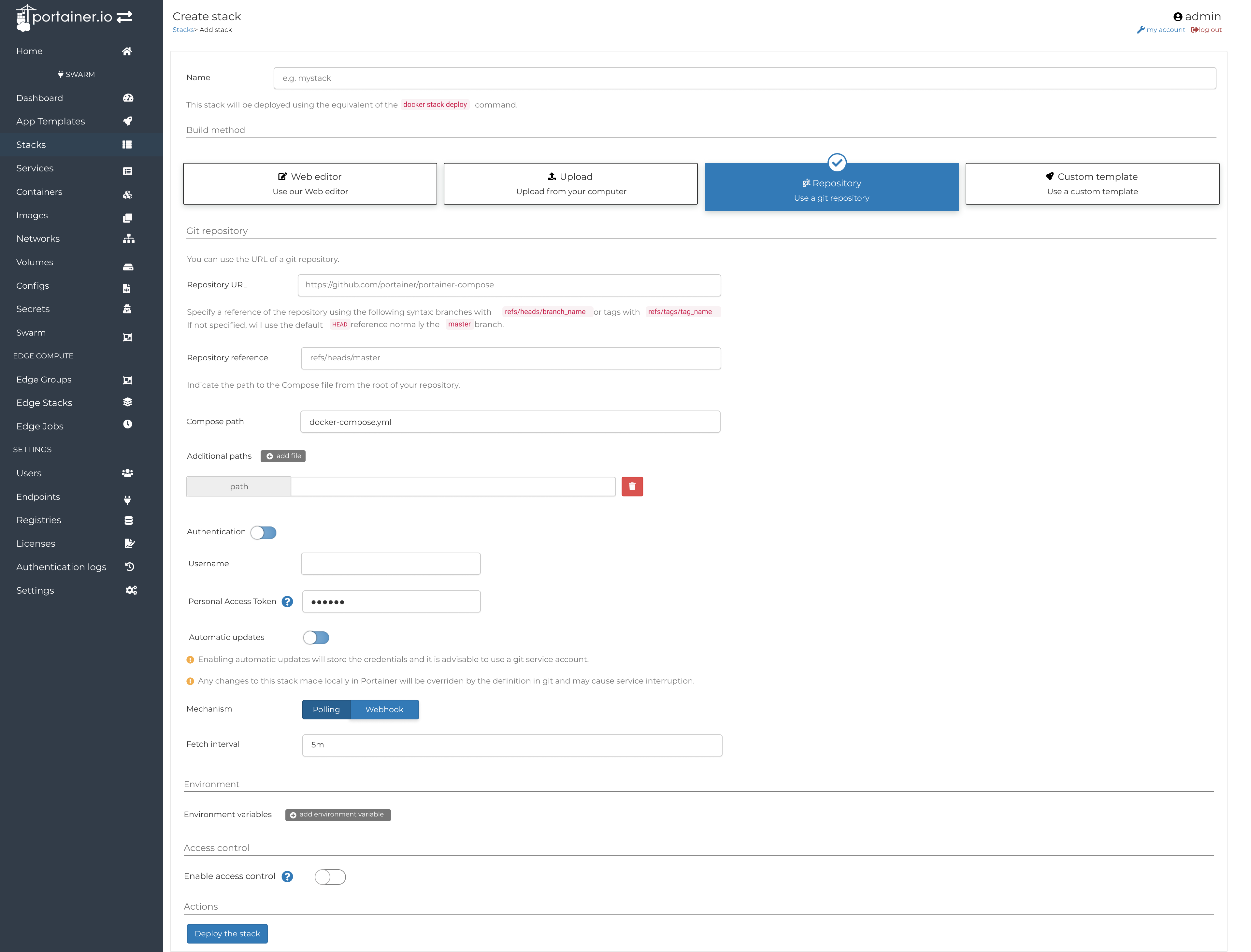Select the Users icon in the sidebar

click(x=127, y=473)
